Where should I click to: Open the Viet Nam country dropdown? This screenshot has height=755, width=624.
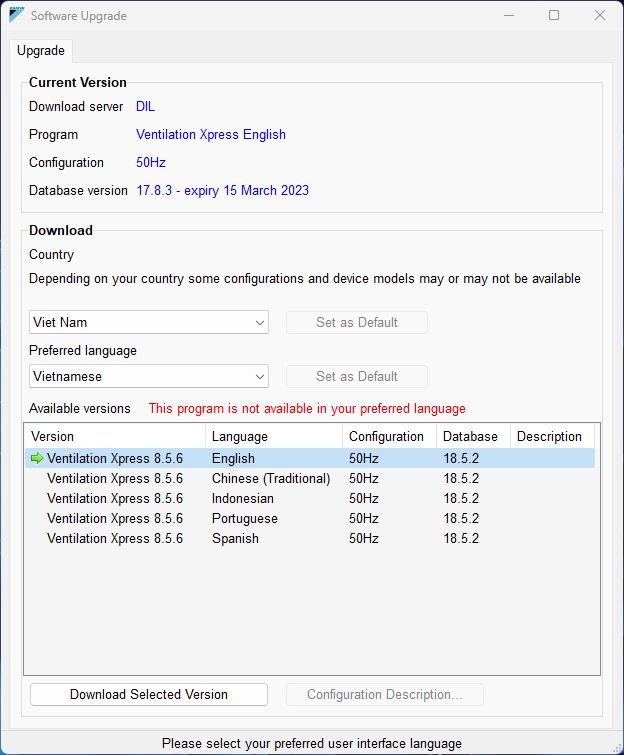click(149, 322)
